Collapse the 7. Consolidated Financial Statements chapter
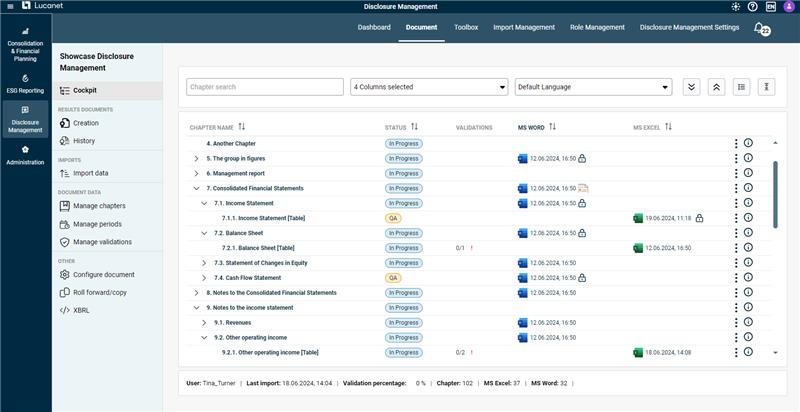 click(196, 188)
